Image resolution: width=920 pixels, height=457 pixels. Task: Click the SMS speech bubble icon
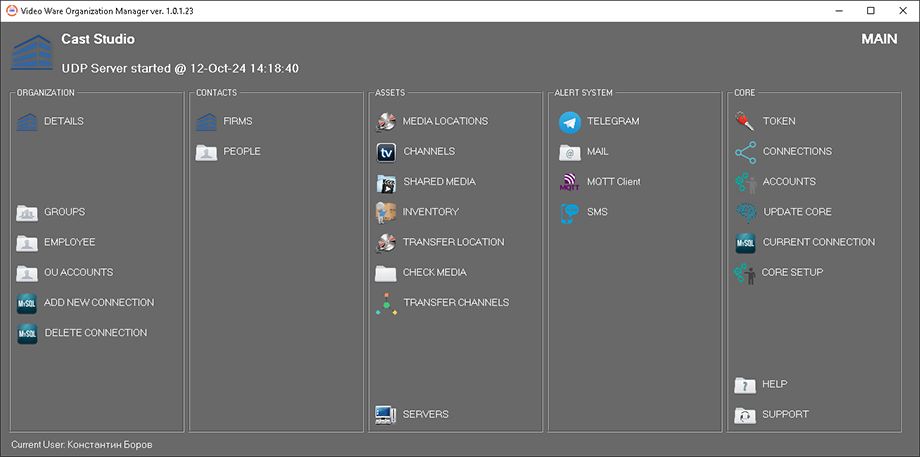pyautogui.click(x=570, y=214)
